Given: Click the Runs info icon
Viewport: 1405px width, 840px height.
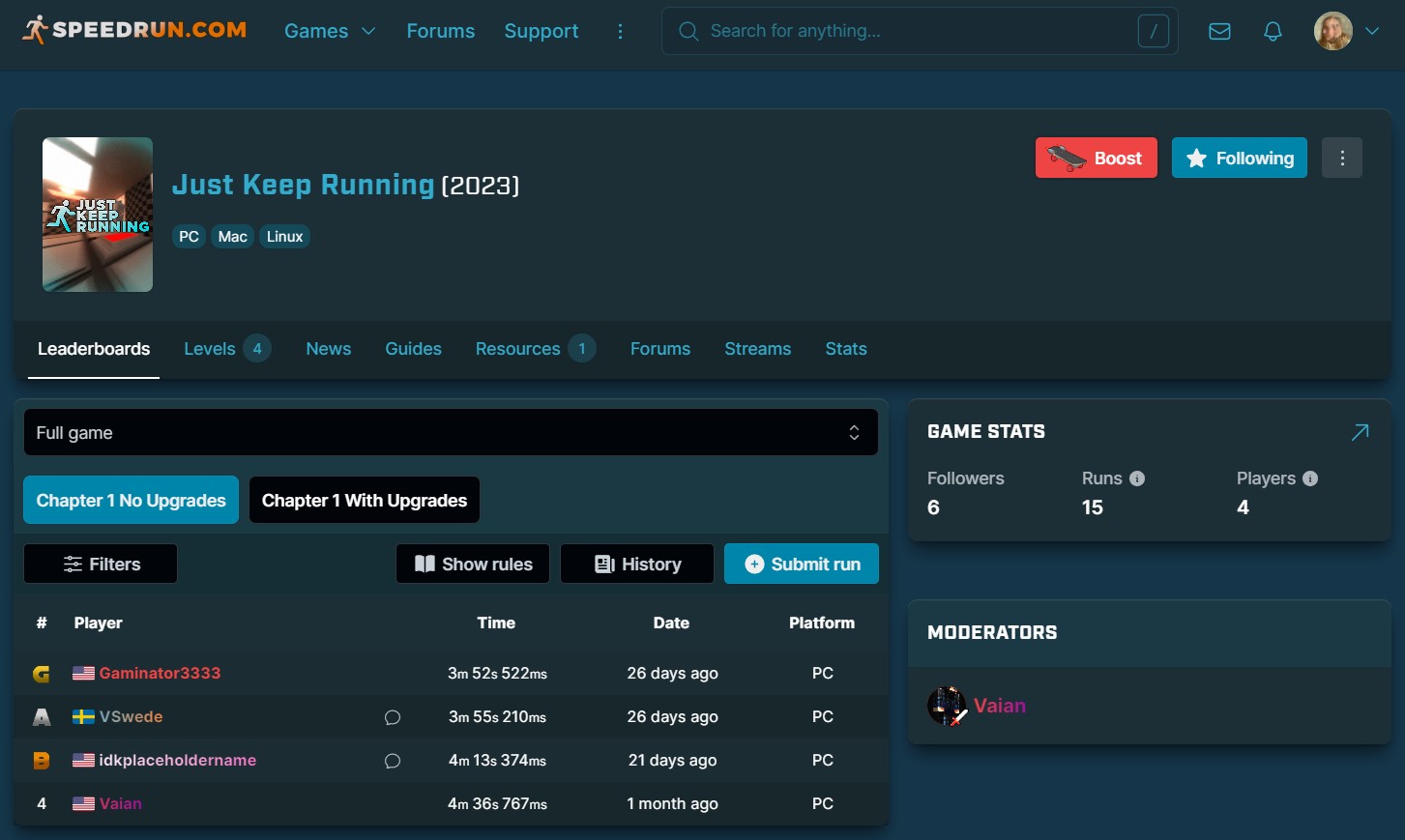Looking at the screenshot, I should (x=1137, y=478).
